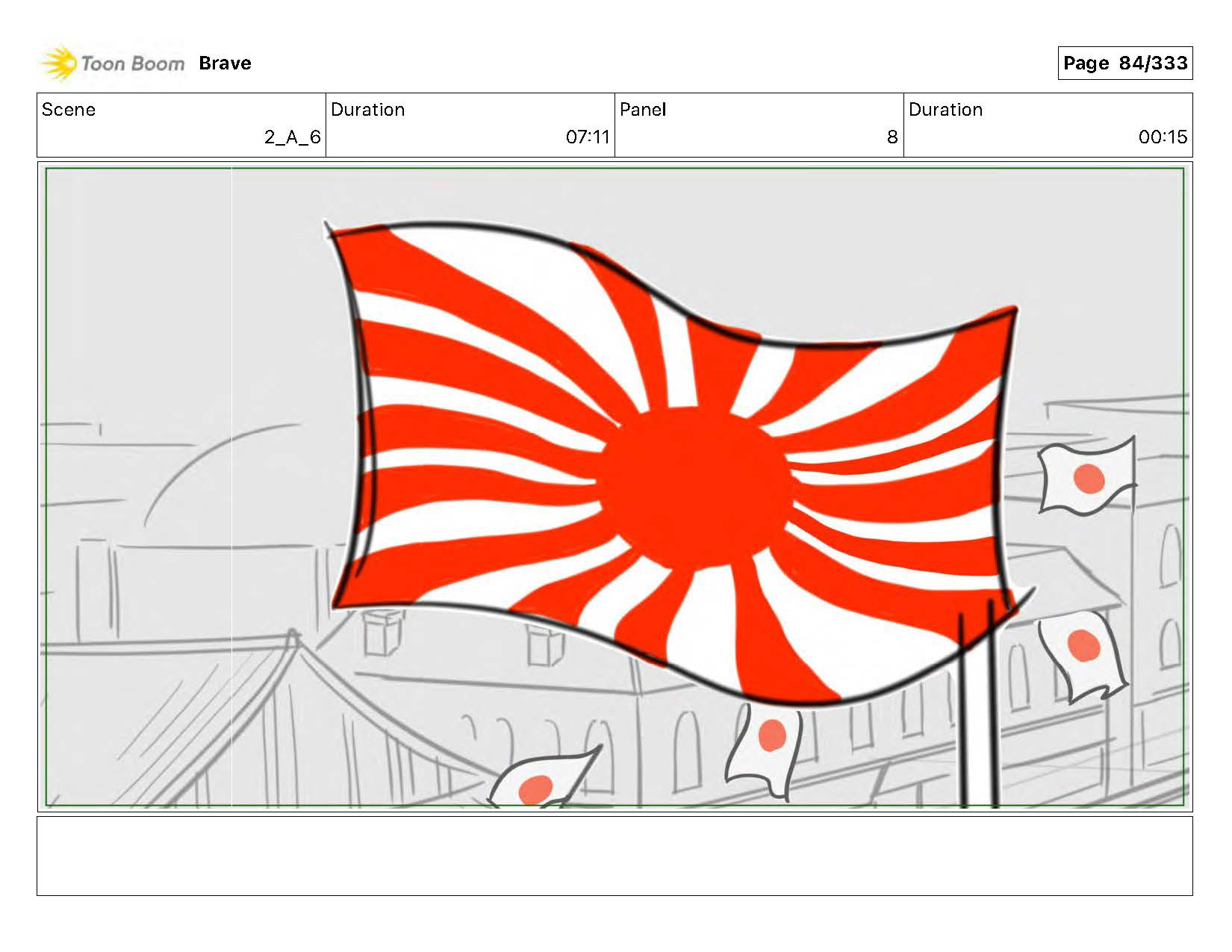The height and width of the screenshot is (952, 1232).
Task: Click the Toon Boom logo
Action: (x=112, y=63)
